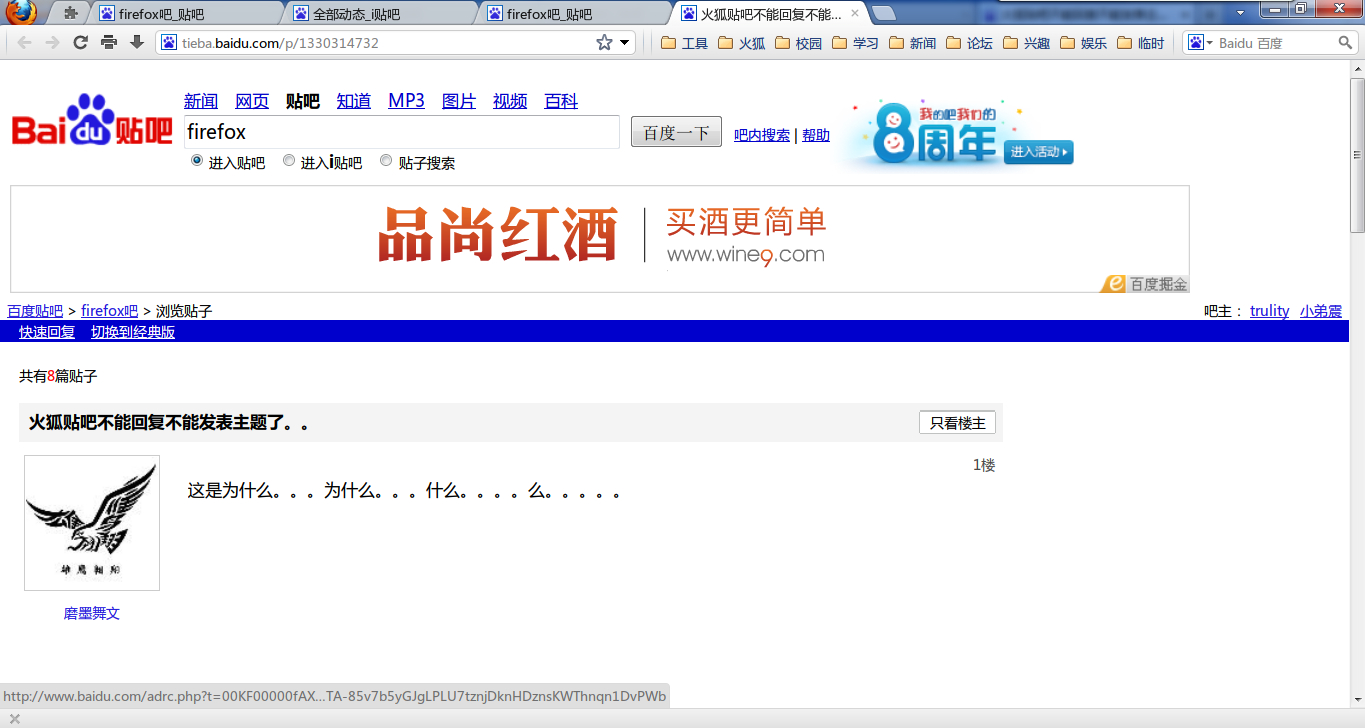Close the 火狐贴吧不能回复 tab
Screen dimensions: 1365x728
(855, 14)
